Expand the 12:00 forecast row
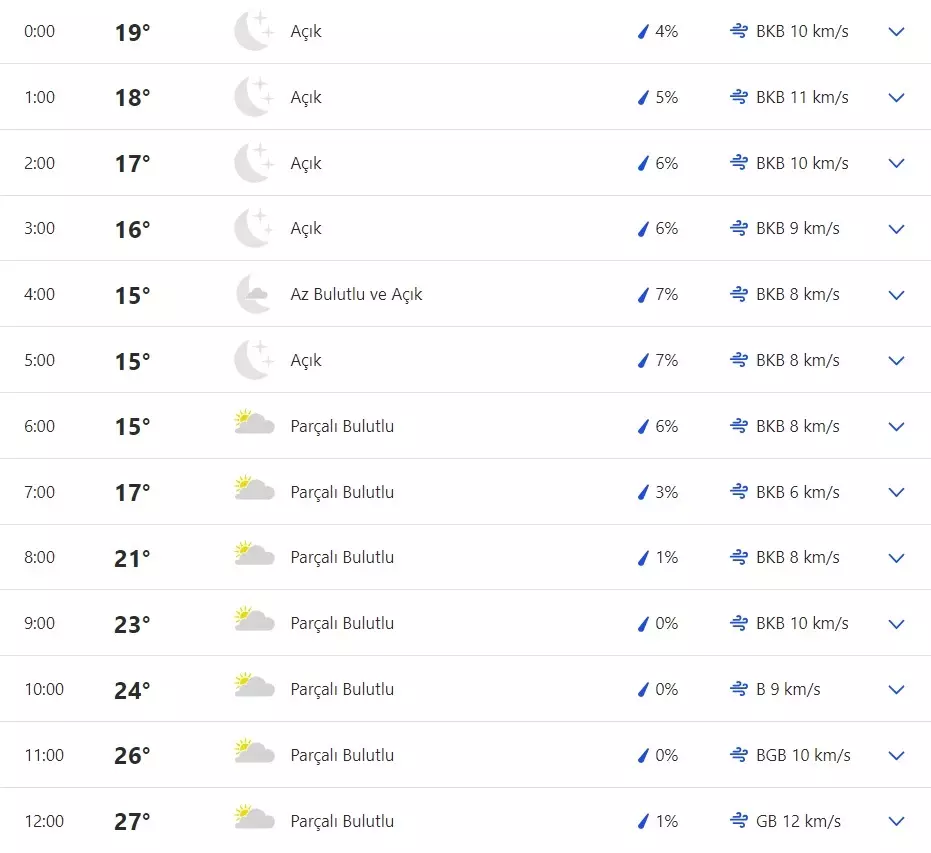Image resolution: width=931 pixels, height=853 pixels. (896, 821)
